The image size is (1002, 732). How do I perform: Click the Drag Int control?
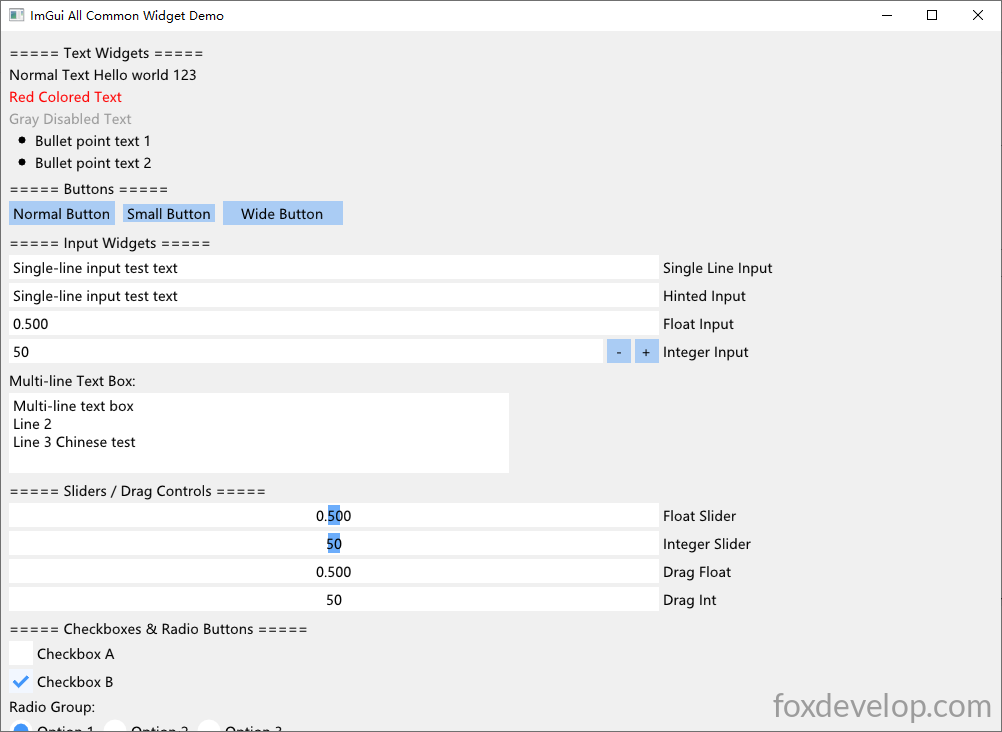(x=334, y=600)
